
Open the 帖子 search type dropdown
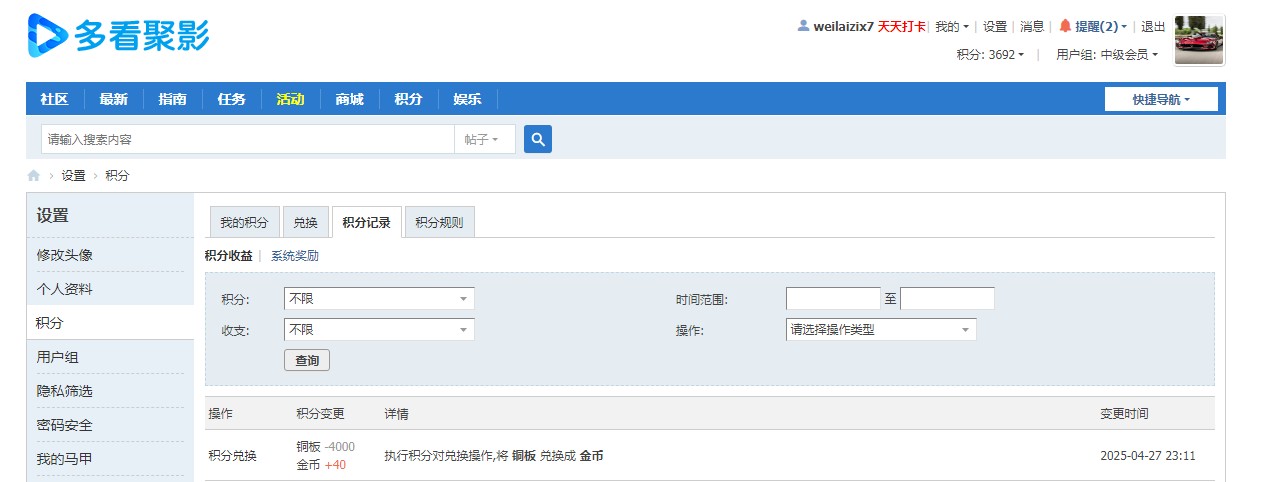pyautogui.click(x=484, y=140)
